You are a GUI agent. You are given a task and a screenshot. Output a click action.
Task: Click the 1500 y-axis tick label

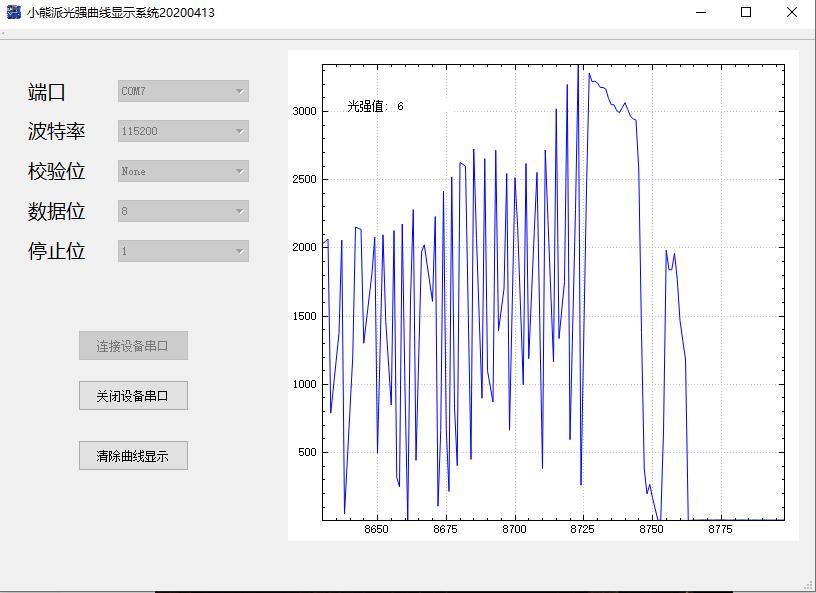pyautogui.click(x=304, y=316)
